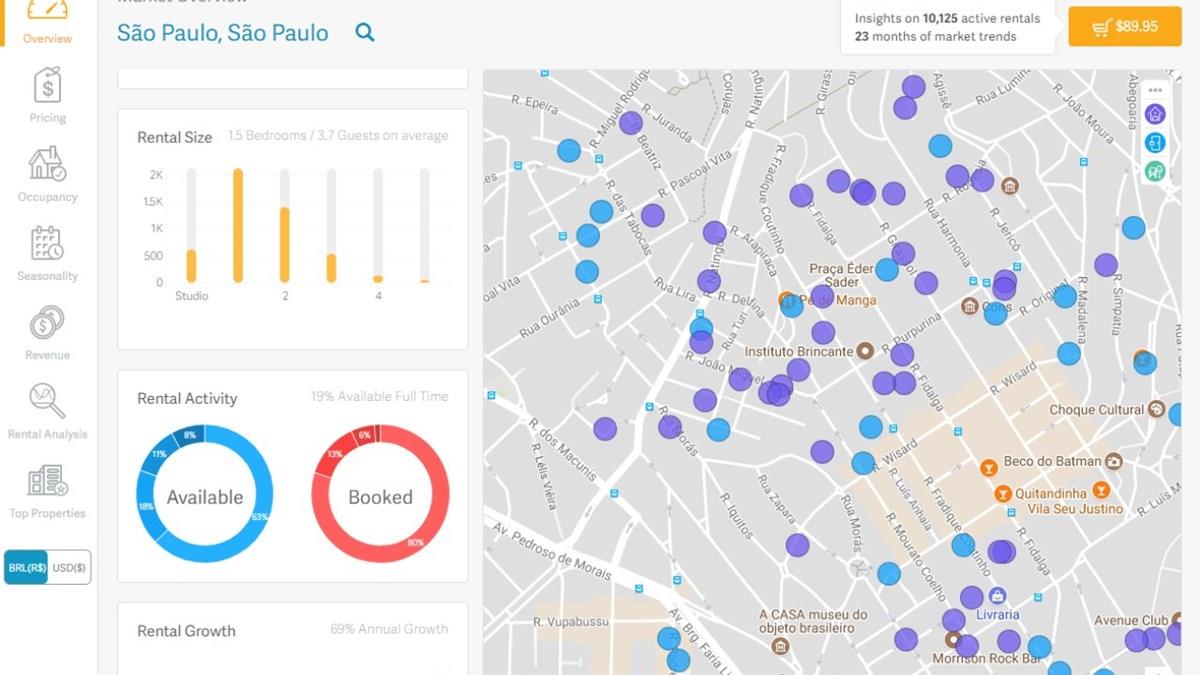The width and height of the screenshot is (1200, 675).
Task: Switch currency to USD($)
Action: [69, 568]
